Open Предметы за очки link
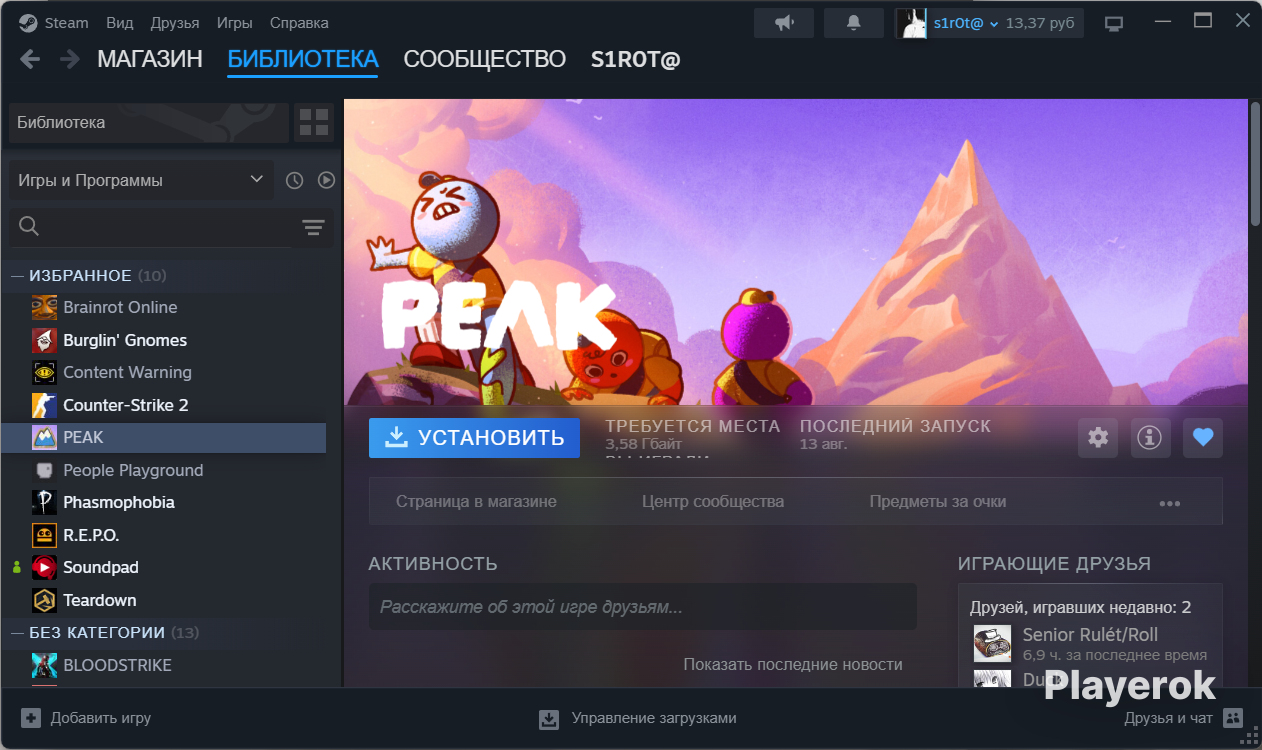The image size is (1262, 750). click(x=938, y=502)
